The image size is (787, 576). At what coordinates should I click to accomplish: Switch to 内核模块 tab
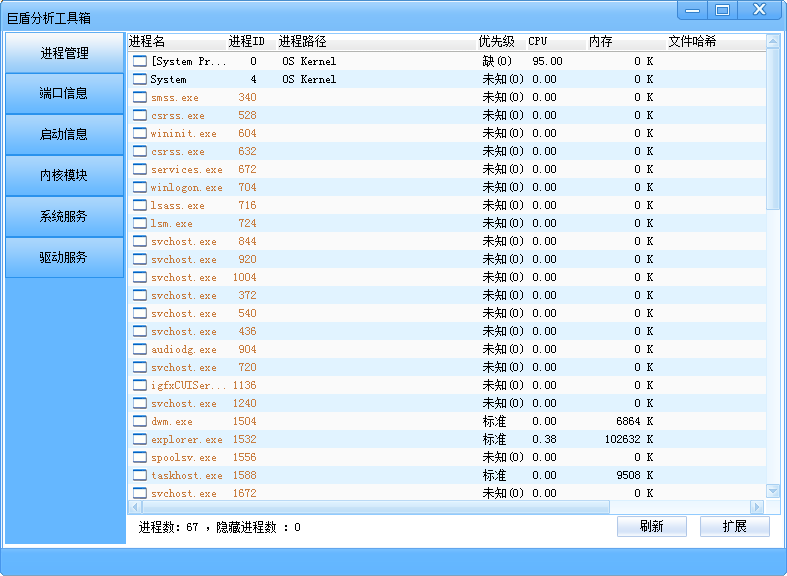64,176
